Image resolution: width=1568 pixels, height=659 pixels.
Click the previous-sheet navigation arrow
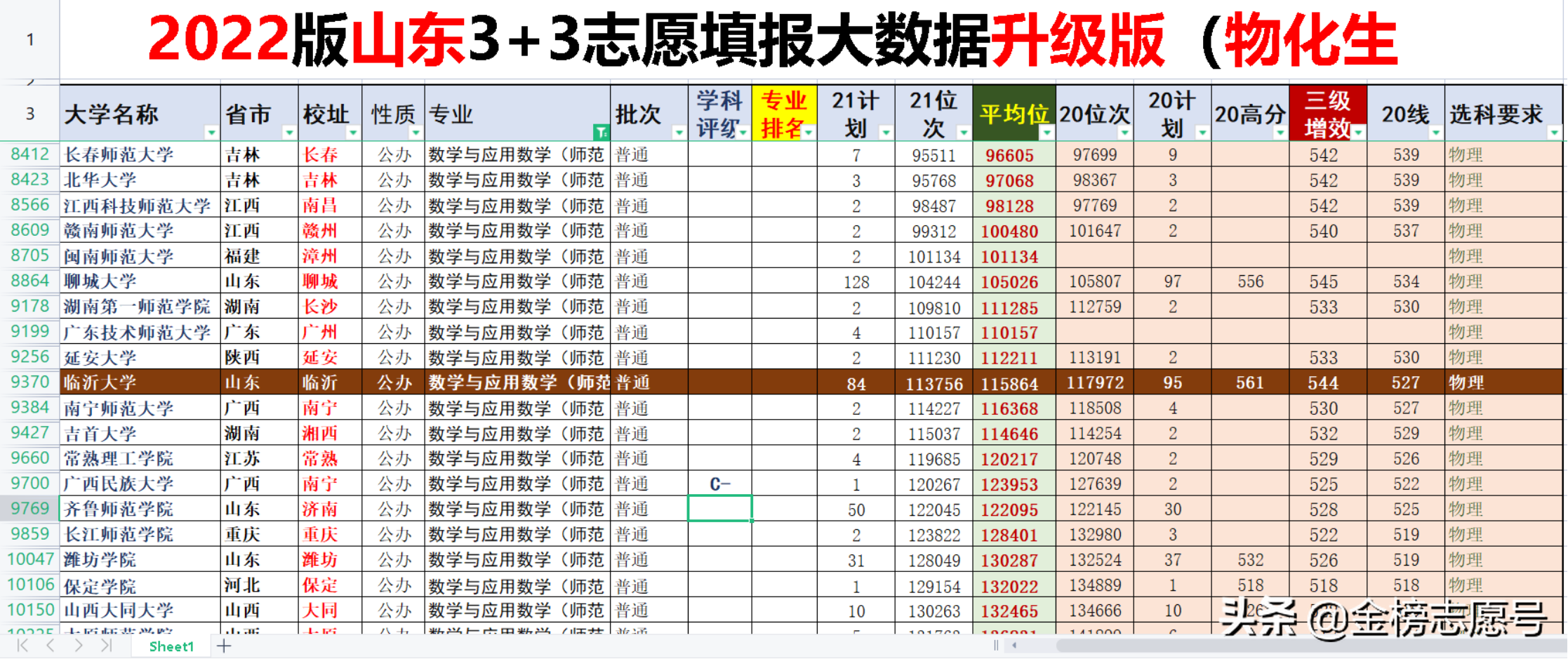coord(51,645)
